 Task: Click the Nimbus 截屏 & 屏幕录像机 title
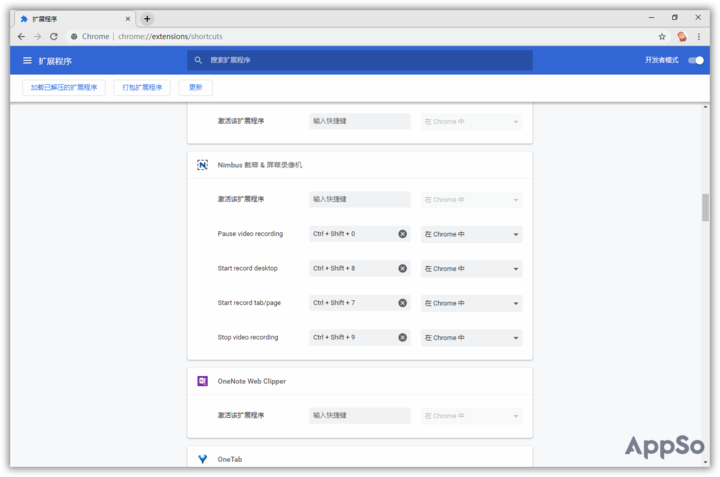pos(260,165)
